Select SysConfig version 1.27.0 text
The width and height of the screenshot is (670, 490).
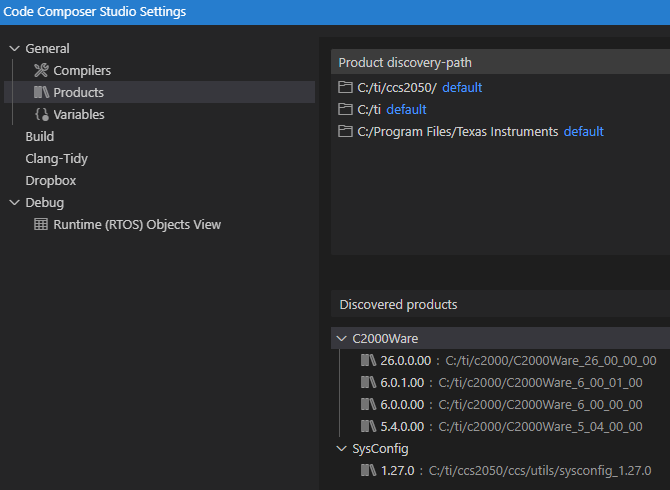click(397, 470)
